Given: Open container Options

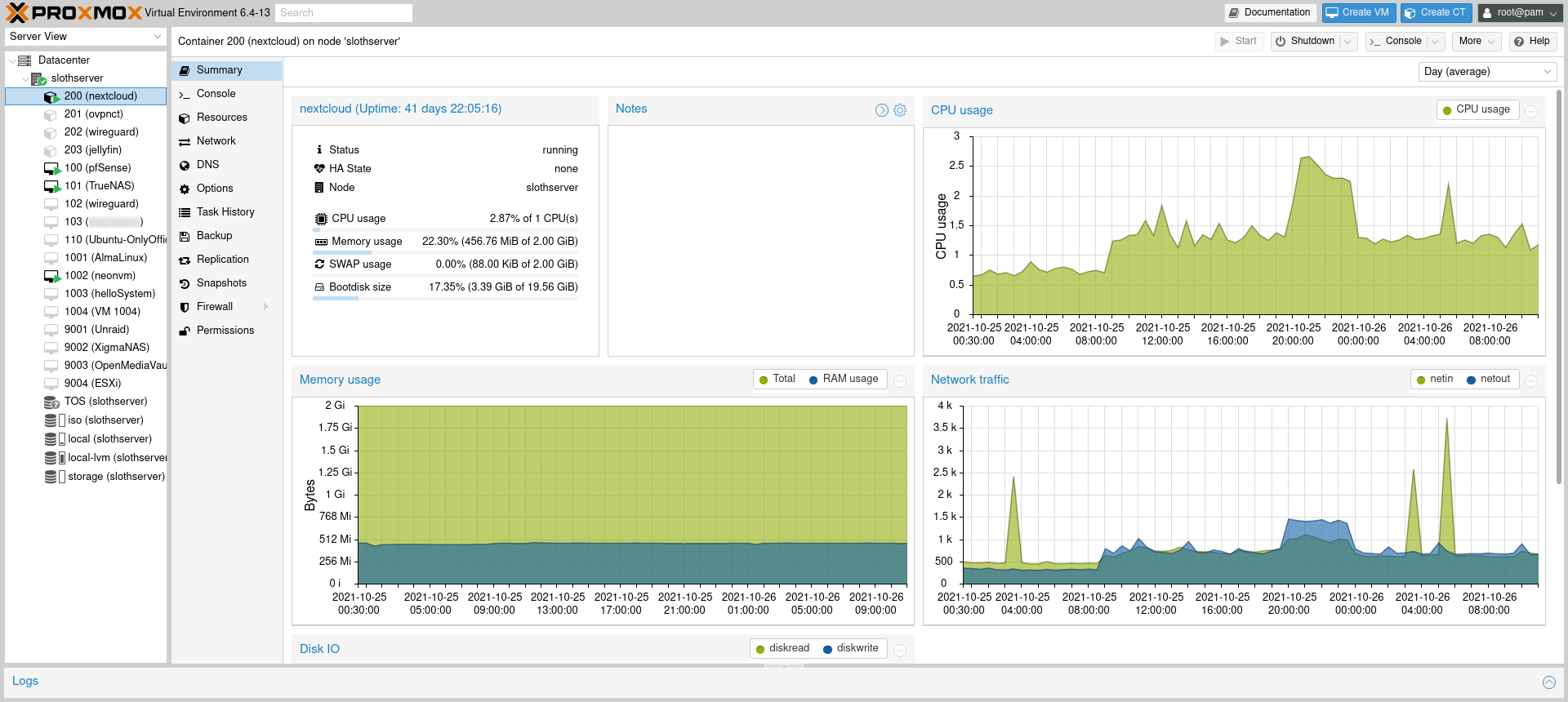Looking at the screenshot, I should coord(226,189).
